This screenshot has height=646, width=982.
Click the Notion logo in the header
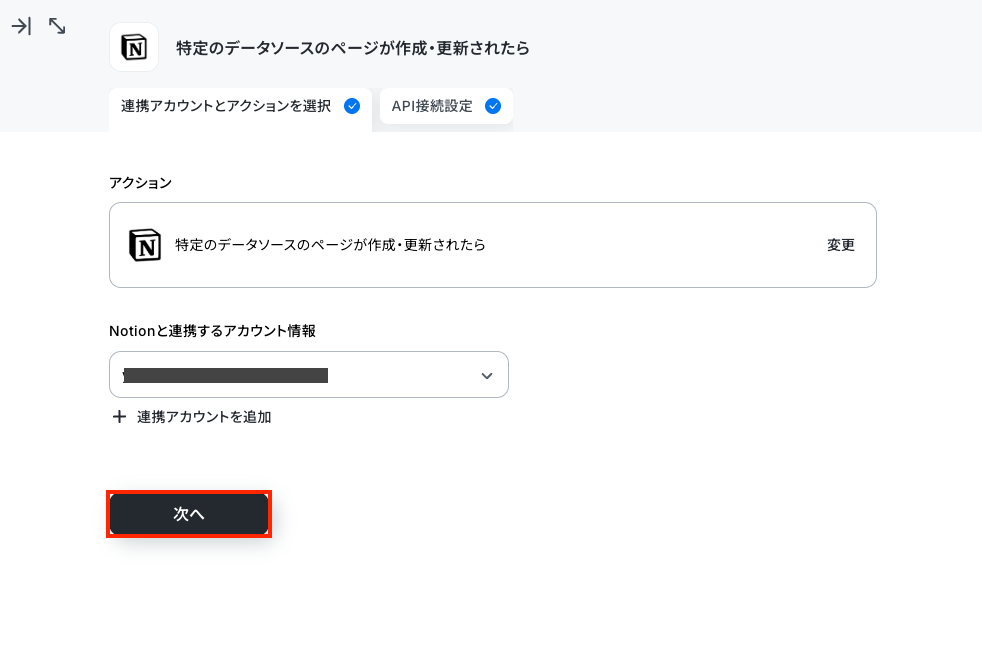(134, 48)
